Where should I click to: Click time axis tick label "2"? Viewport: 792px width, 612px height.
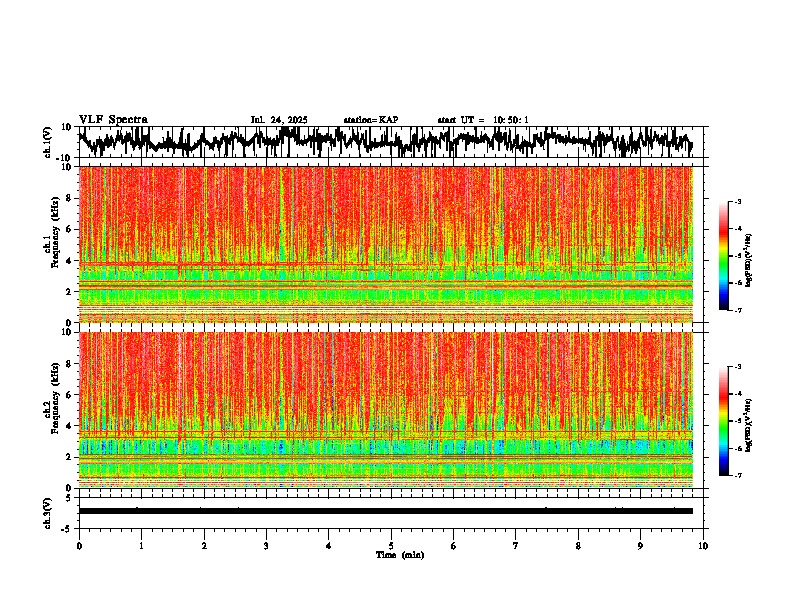[x=204, y=546]
